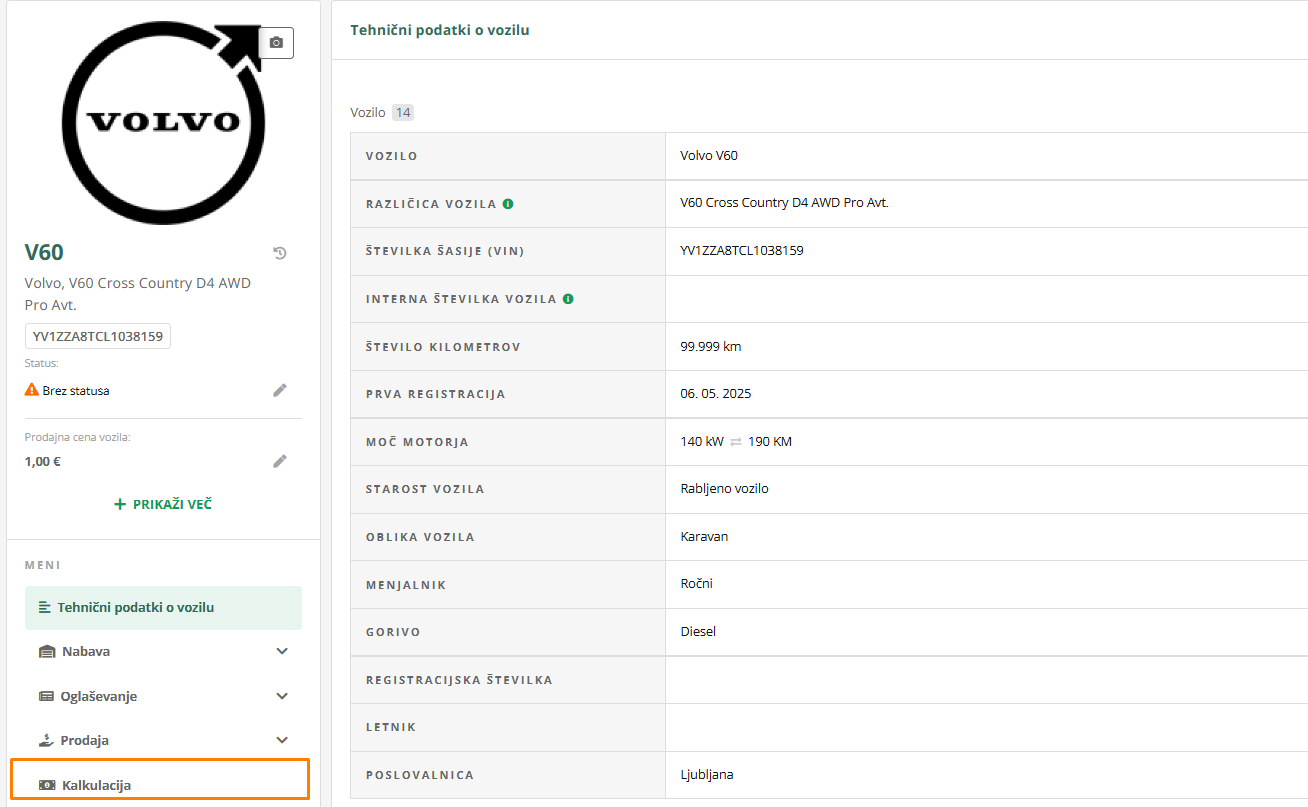Click the REGISTRACIJSKA ŠTEVILKA row label
This screenshot has width=1308, height=807.
click(459, 680)
